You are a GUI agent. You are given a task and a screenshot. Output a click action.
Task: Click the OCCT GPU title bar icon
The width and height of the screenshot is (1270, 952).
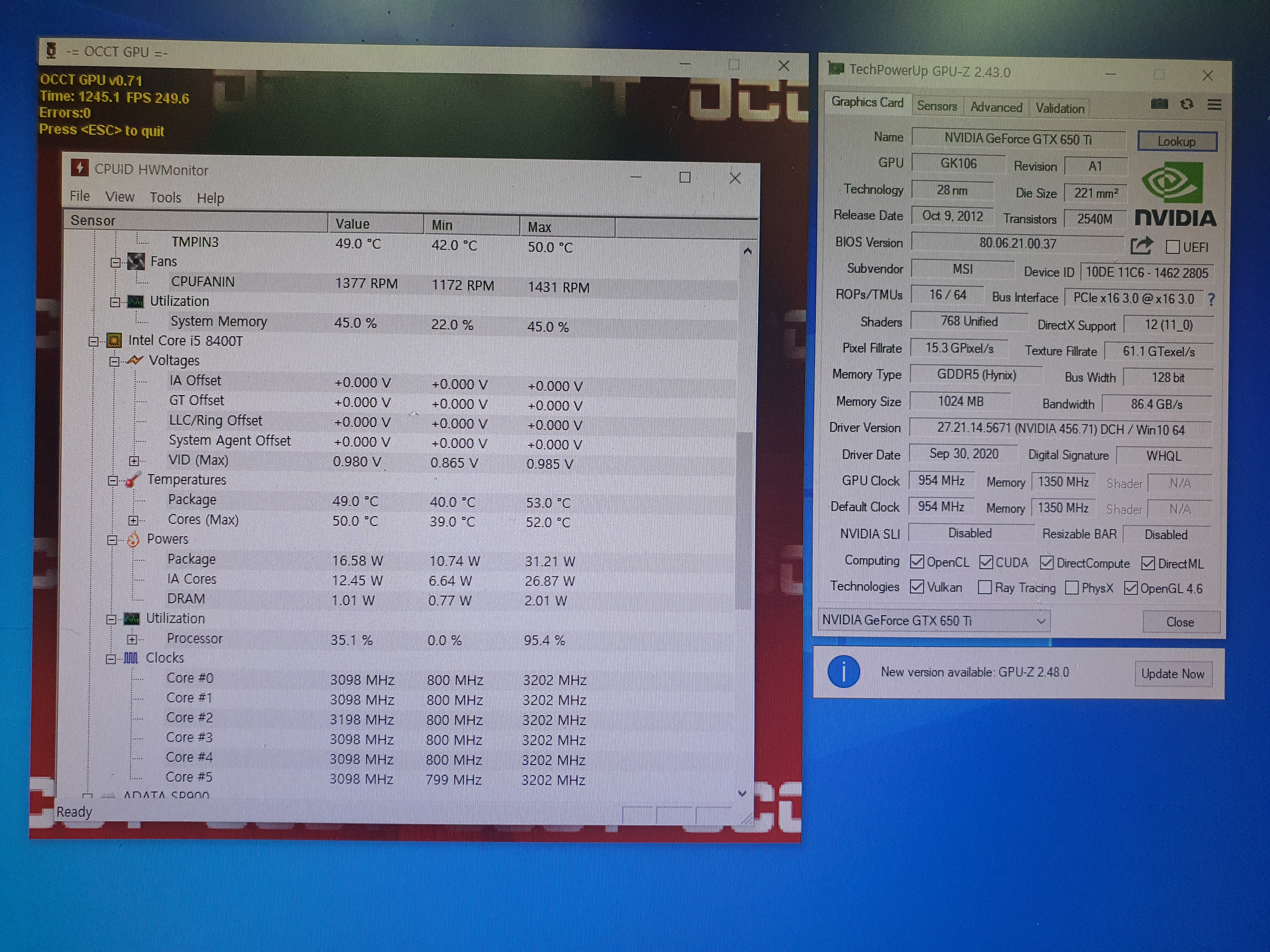coord(51,50)
